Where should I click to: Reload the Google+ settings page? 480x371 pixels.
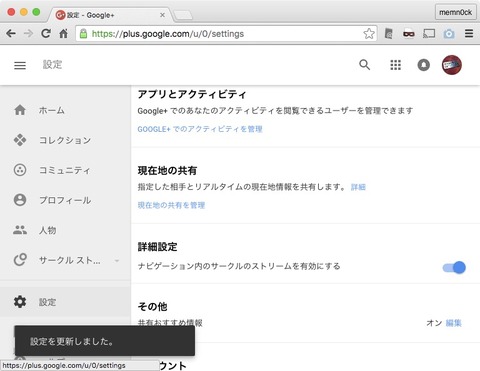pyautogui.click(x=46, y=33)
